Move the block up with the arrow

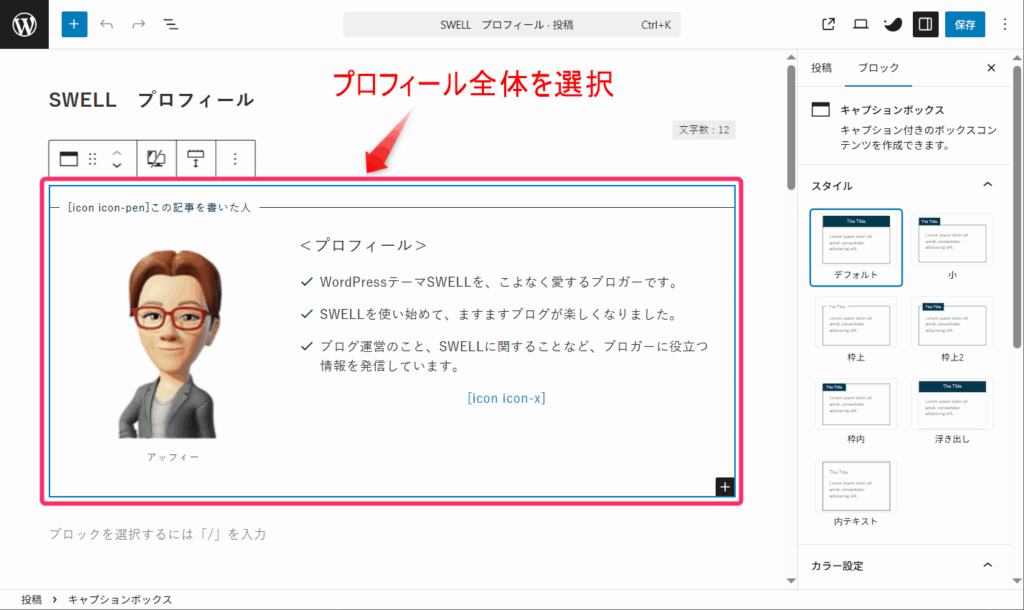117,153
